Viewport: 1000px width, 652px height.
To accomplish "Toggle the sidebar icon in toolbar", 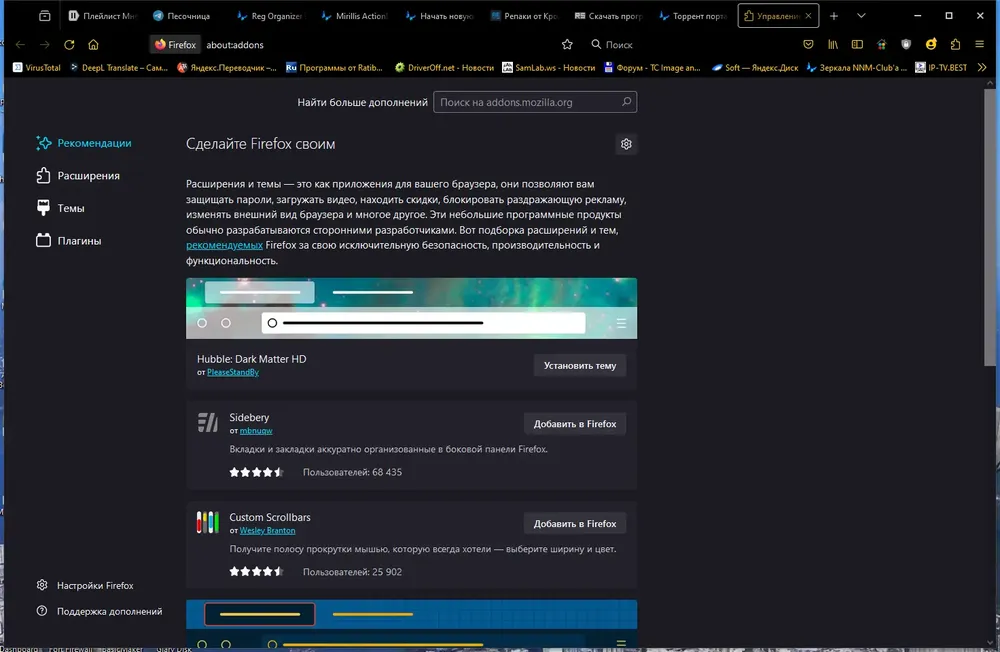I will click(857, 45).
